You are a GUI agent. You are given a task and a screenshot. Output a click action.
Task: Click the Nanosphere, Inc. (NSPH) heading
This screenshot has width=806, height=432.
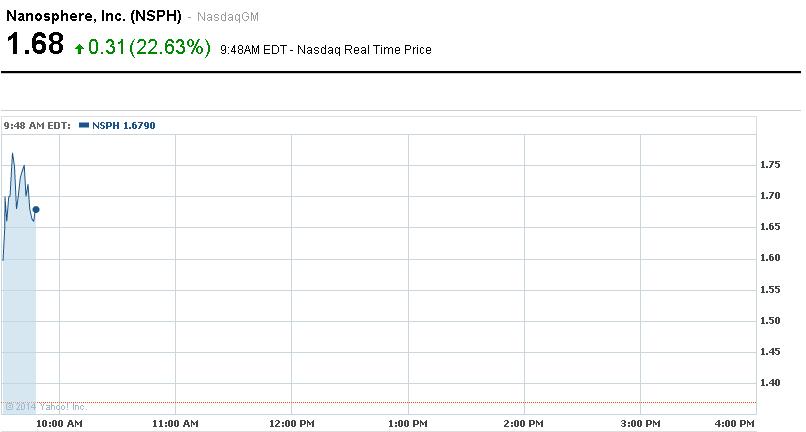click(94, 17)
